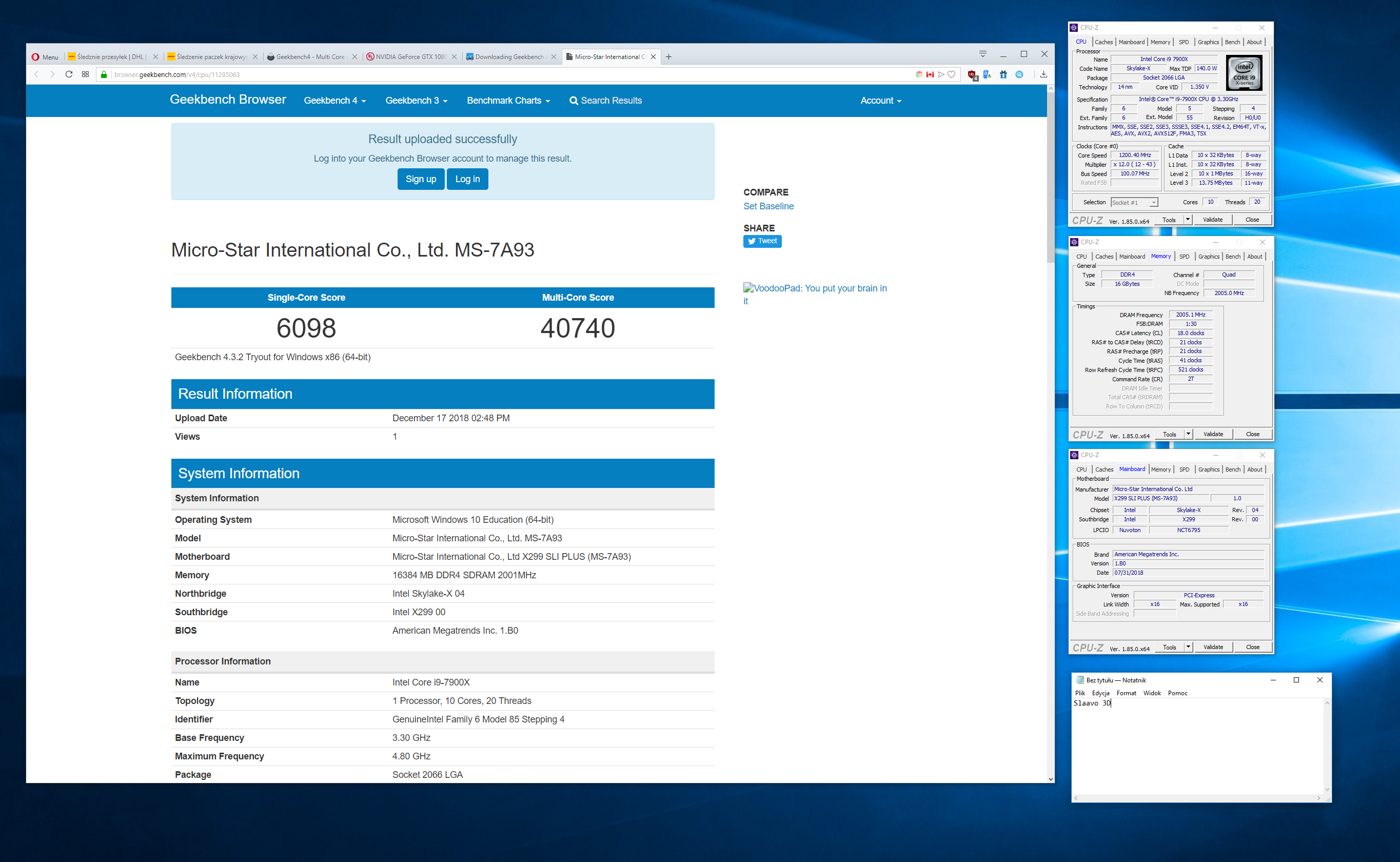Screen dimensions: 1400x862
Task: Close the NVIDIA GeForce GTX 1080 tab
Action: click(x=455, y=56)
